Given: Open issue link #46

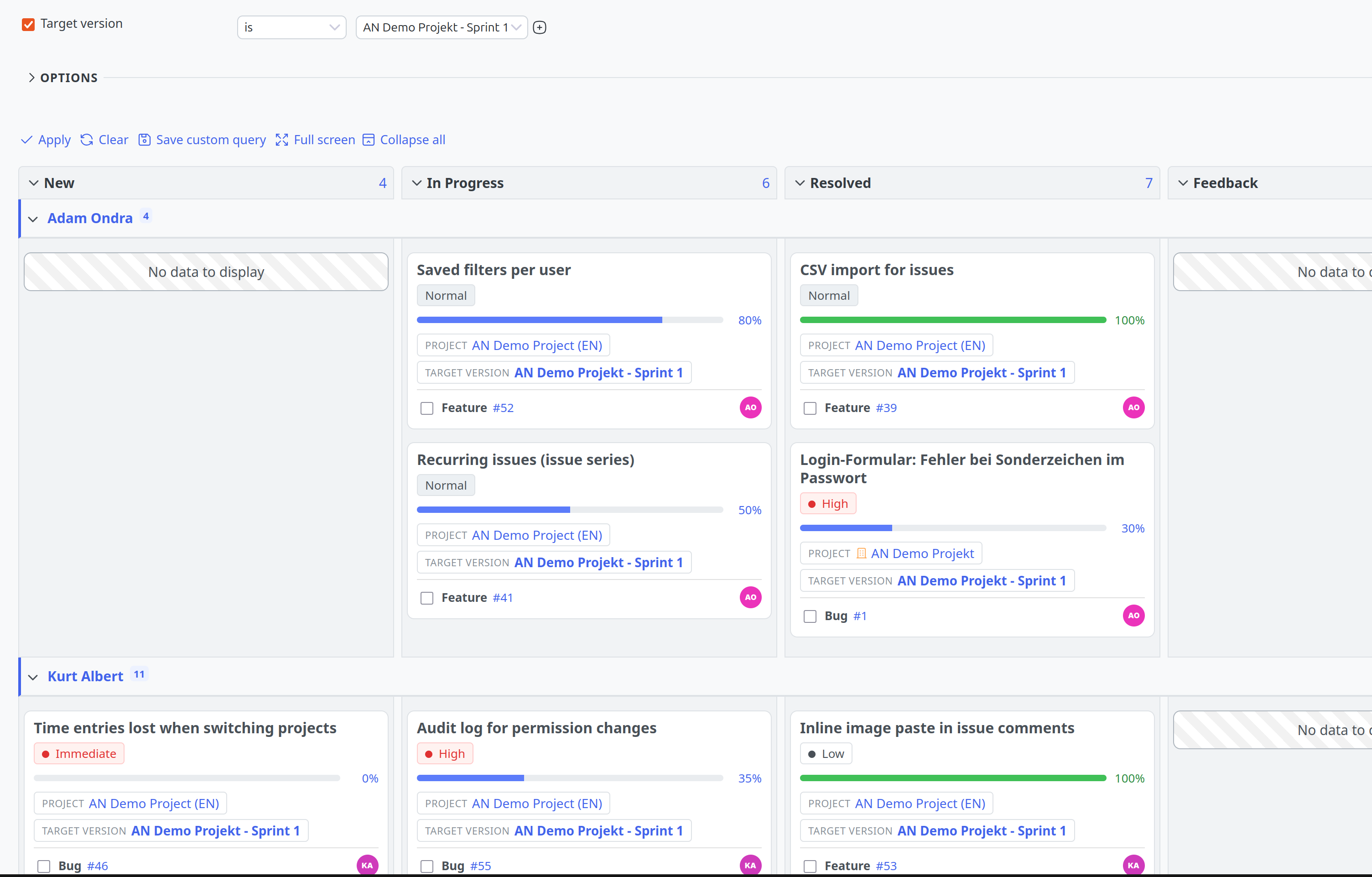Looking at the screenshot, I should click(x=98, y=866).
